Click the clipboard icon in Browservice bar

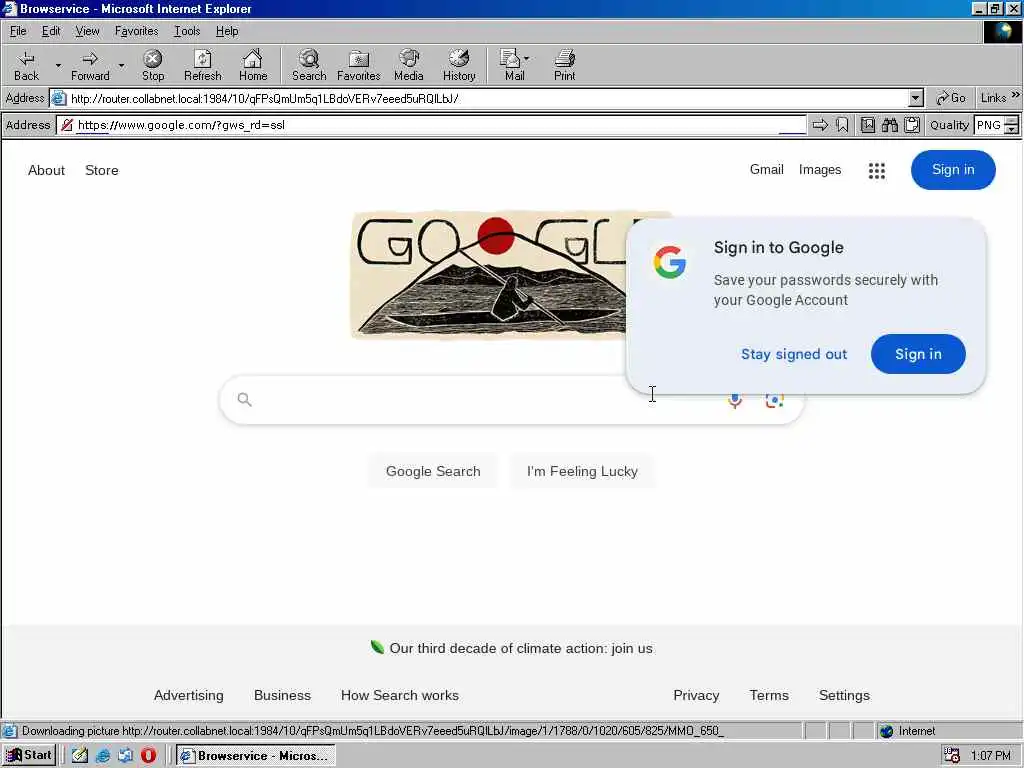click(912, 125)
